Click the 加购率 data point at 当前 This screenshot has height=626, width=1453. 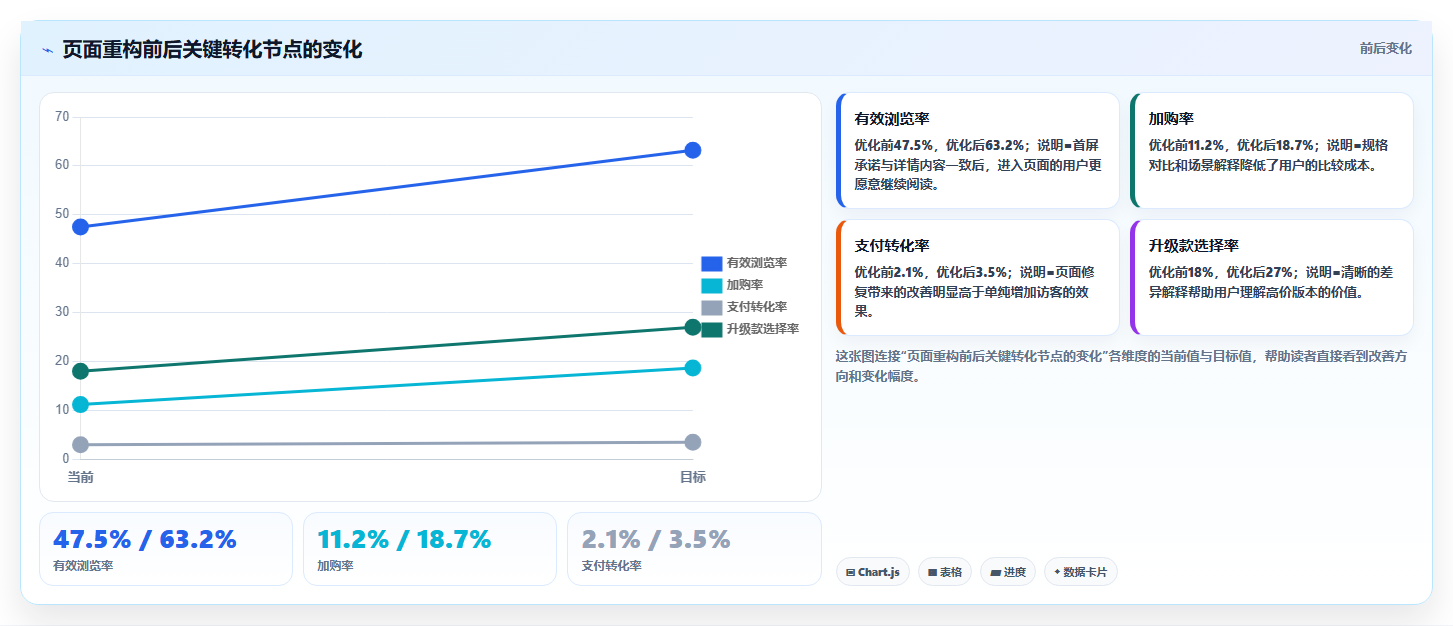pyautogui.click(x=81, y=404)
